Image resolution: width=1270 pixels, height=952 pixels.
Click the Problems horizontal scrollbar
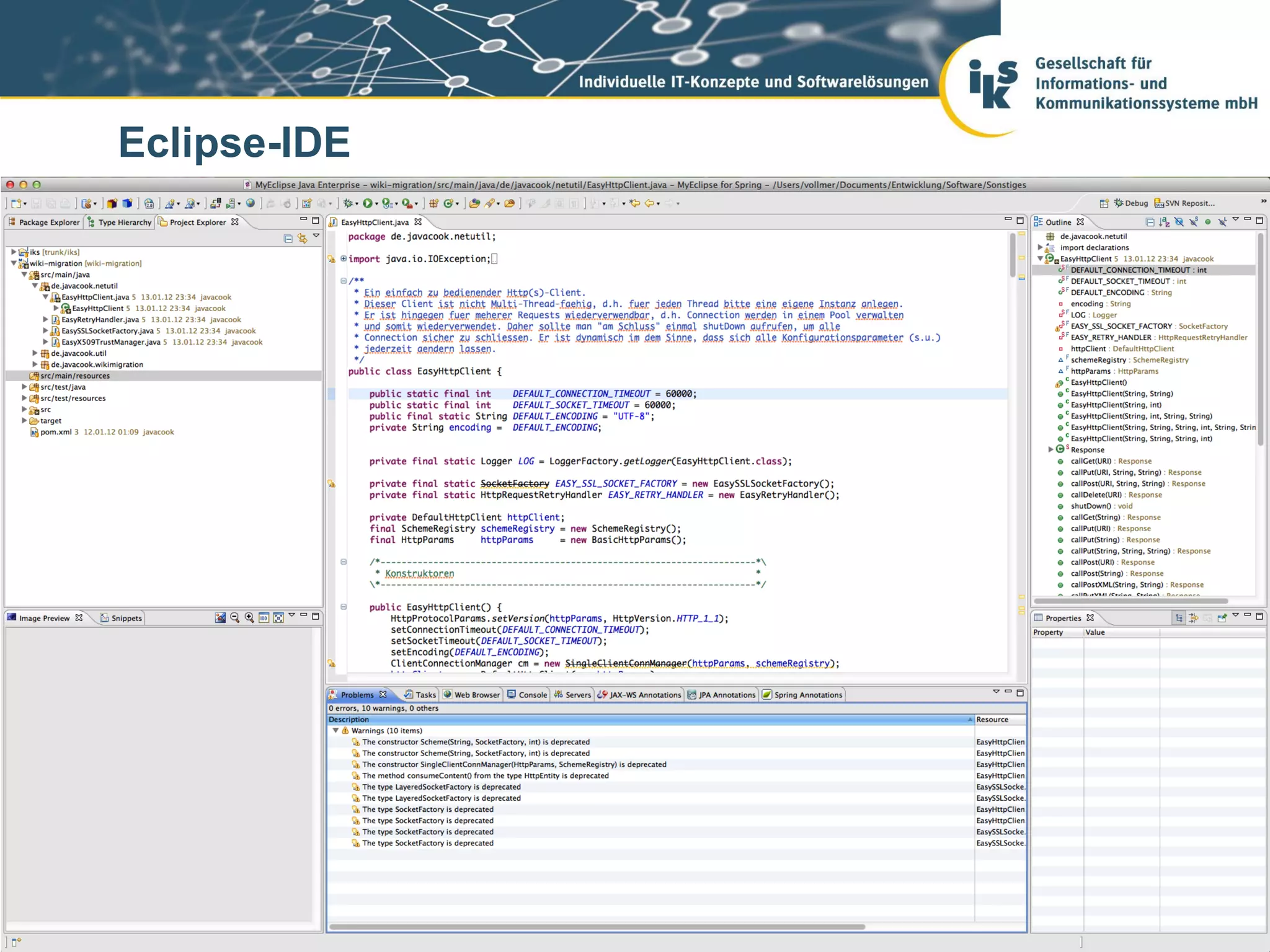pos(597,927)
